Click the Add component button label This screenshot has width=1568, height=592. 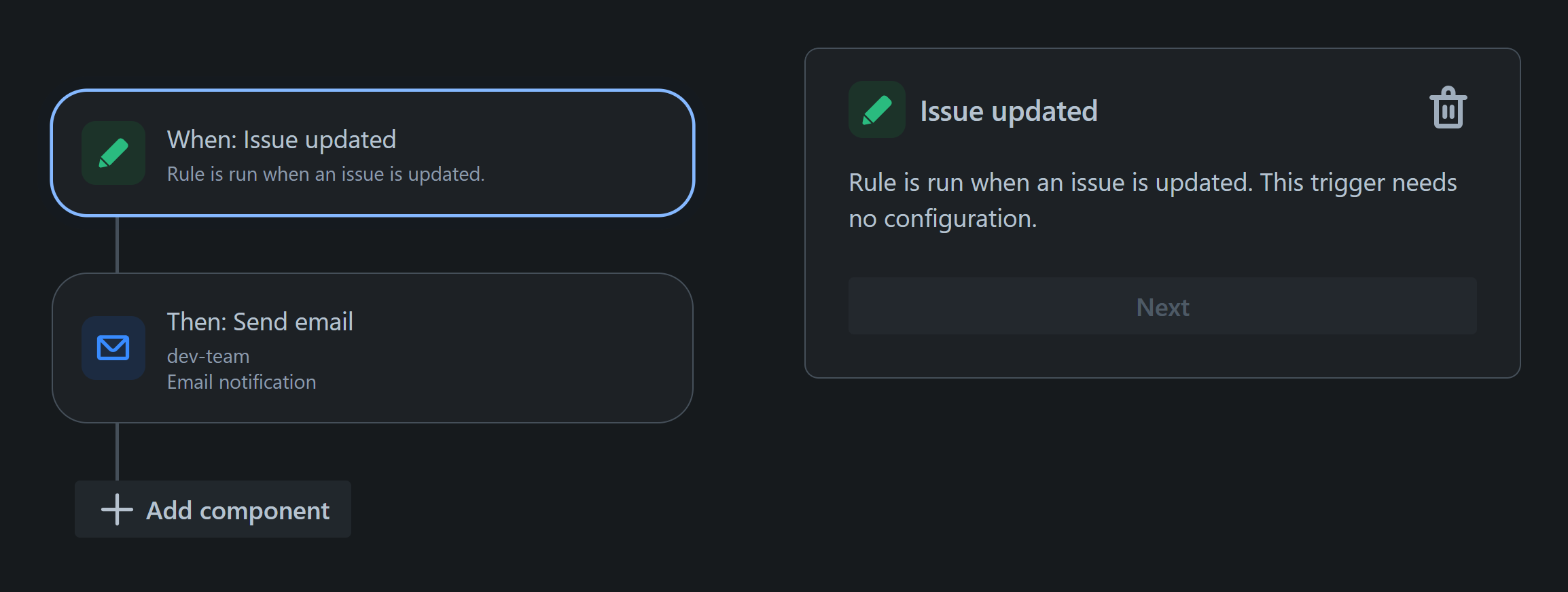pyautogui.click(x=238, y=510)
